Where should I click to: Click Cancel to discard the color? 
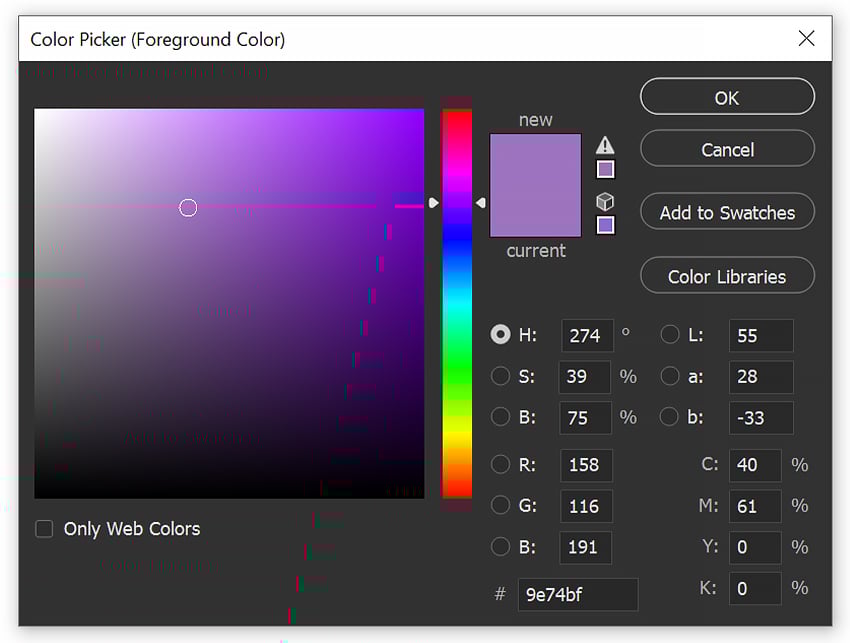click(727, 148)
